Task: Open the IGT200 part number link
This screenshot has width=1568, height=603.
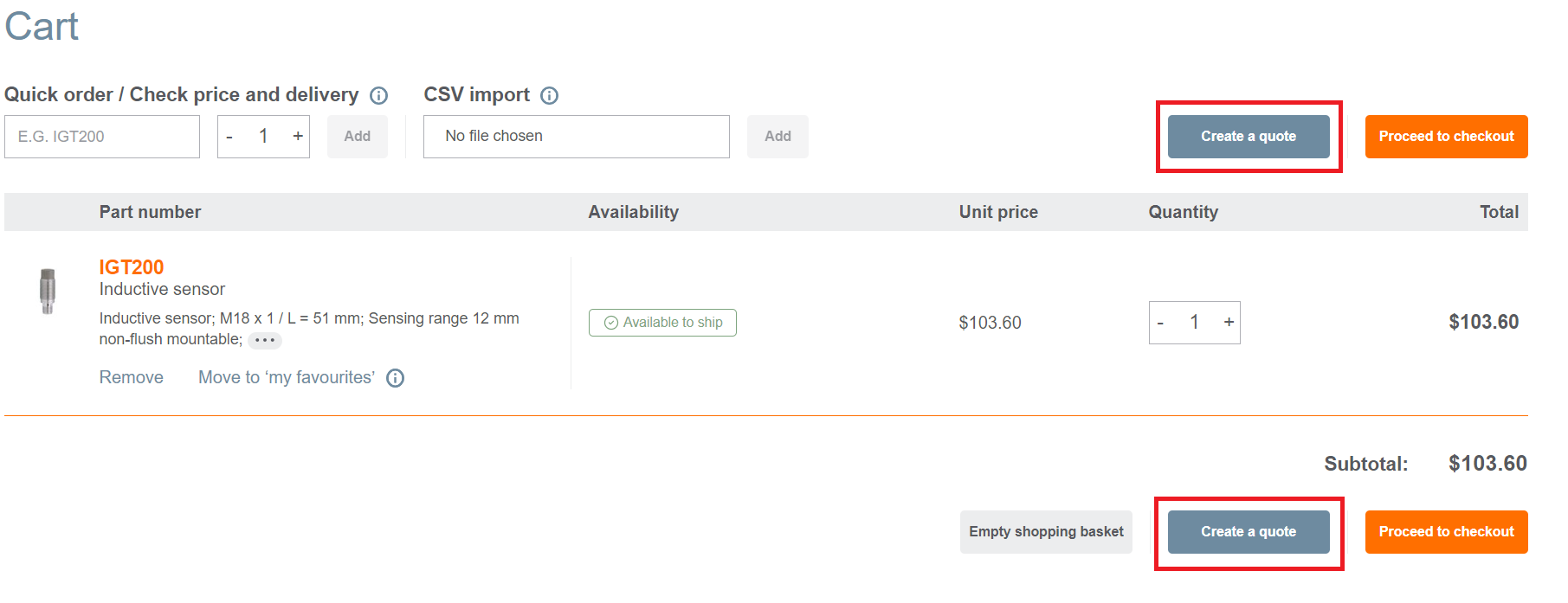Action: pos(132,267)
